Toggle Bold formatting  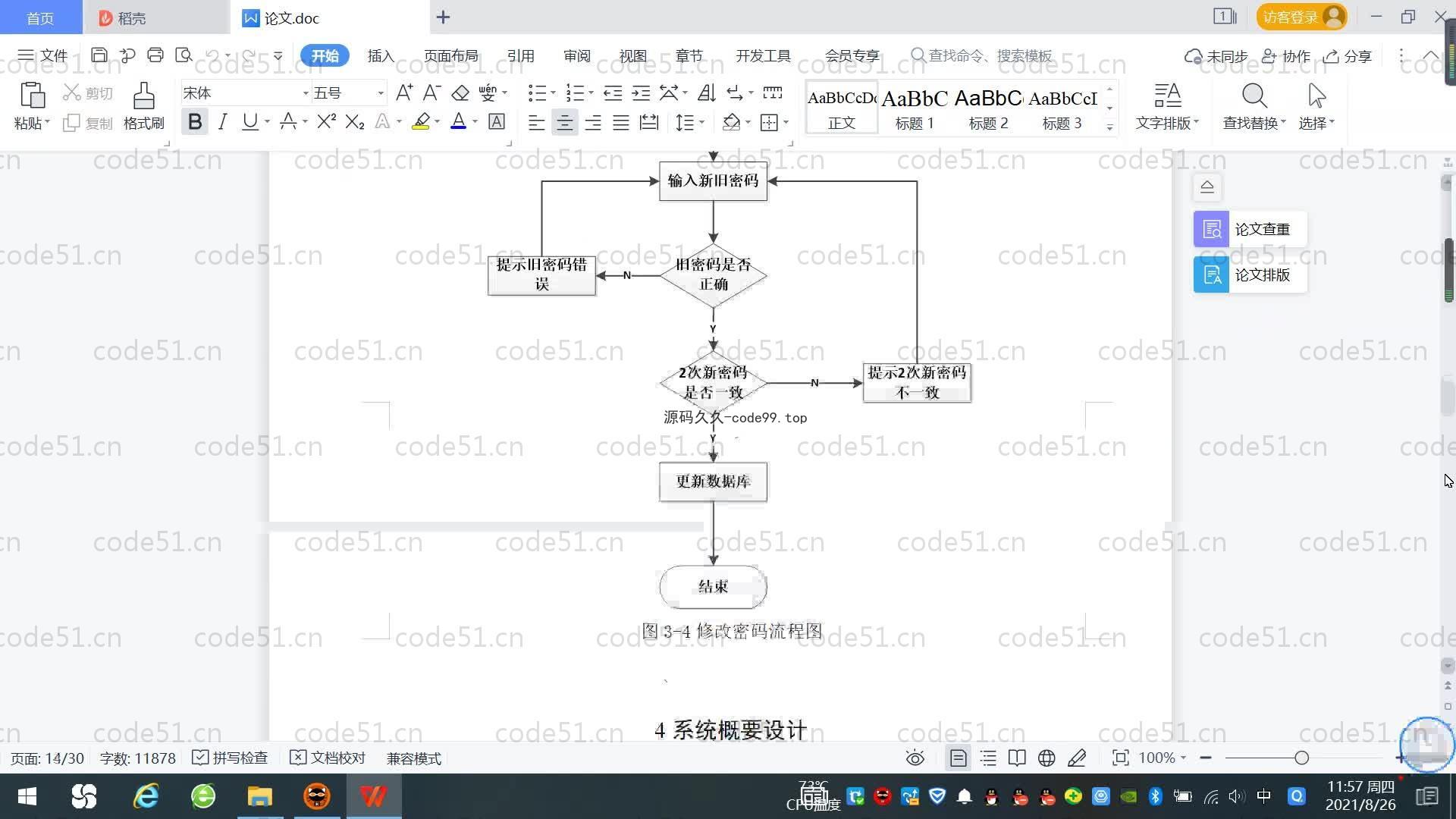(195, 121)
